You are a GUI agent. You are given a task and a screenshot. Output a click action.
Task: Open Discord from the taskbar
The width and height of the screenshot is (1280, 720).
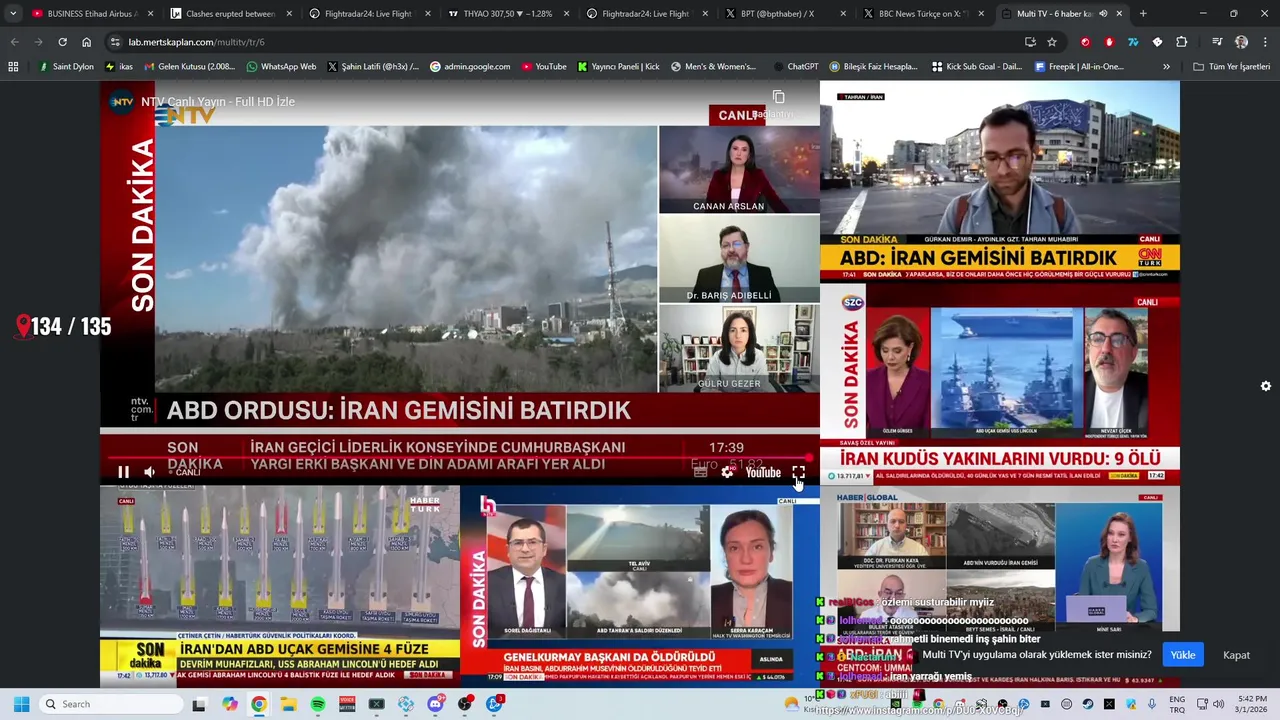click(435, 704)
